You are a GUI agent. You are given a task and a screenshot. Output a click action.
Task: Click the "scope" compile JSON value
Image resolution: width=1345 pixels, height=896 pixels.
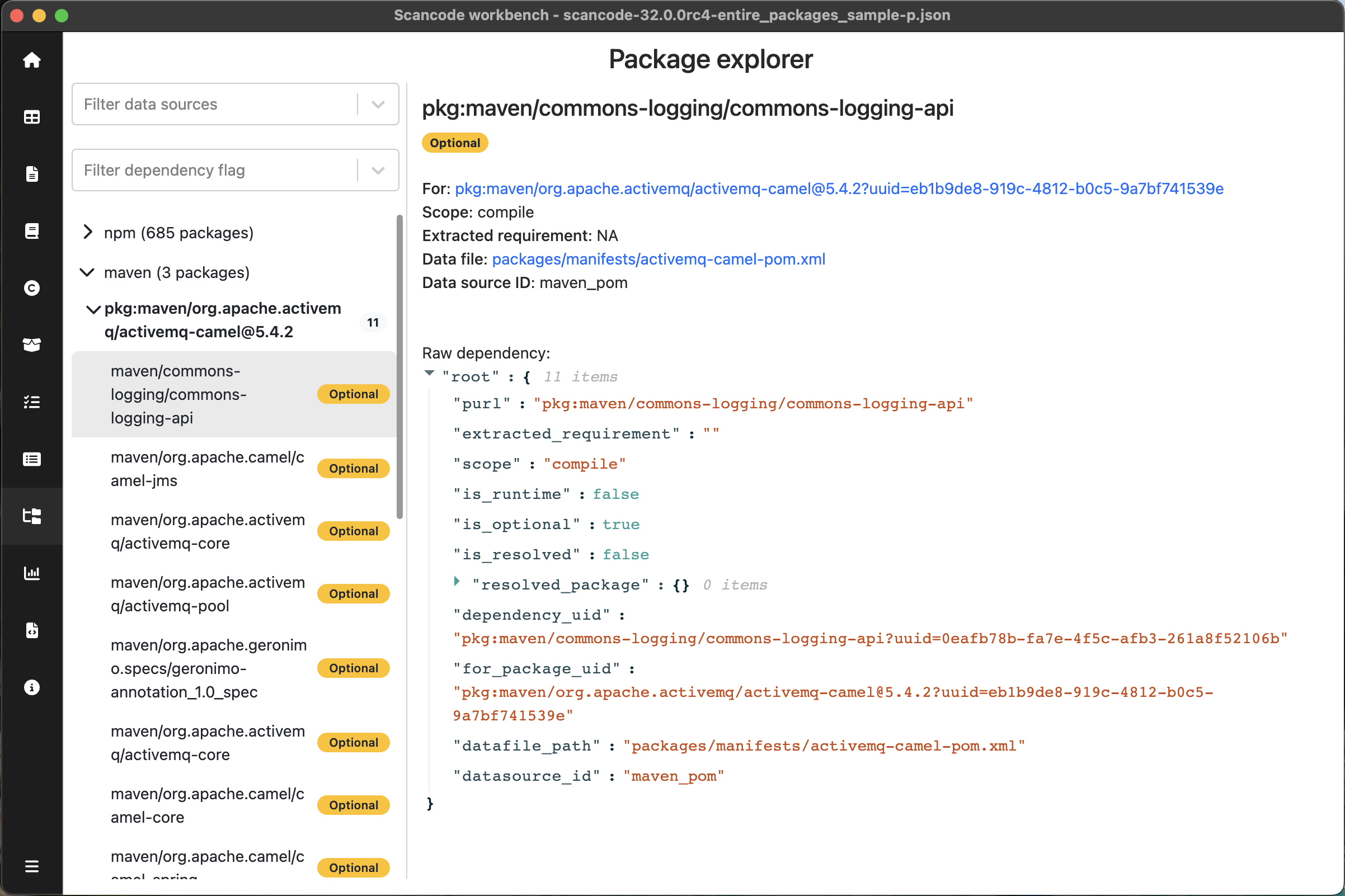(x=584, y=464)
